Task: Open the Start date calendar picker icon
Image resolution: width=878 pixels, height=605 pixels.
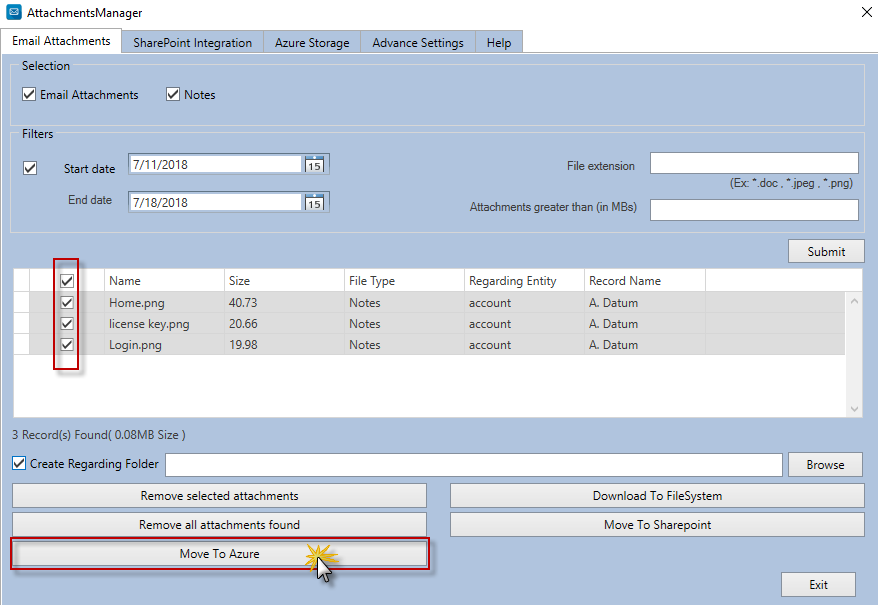Action: pos(314,165)
